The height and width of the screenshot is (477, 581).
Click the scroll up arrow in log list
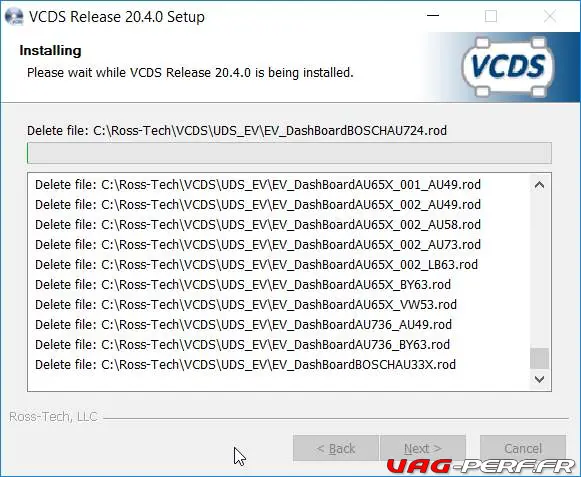[539, 185]
